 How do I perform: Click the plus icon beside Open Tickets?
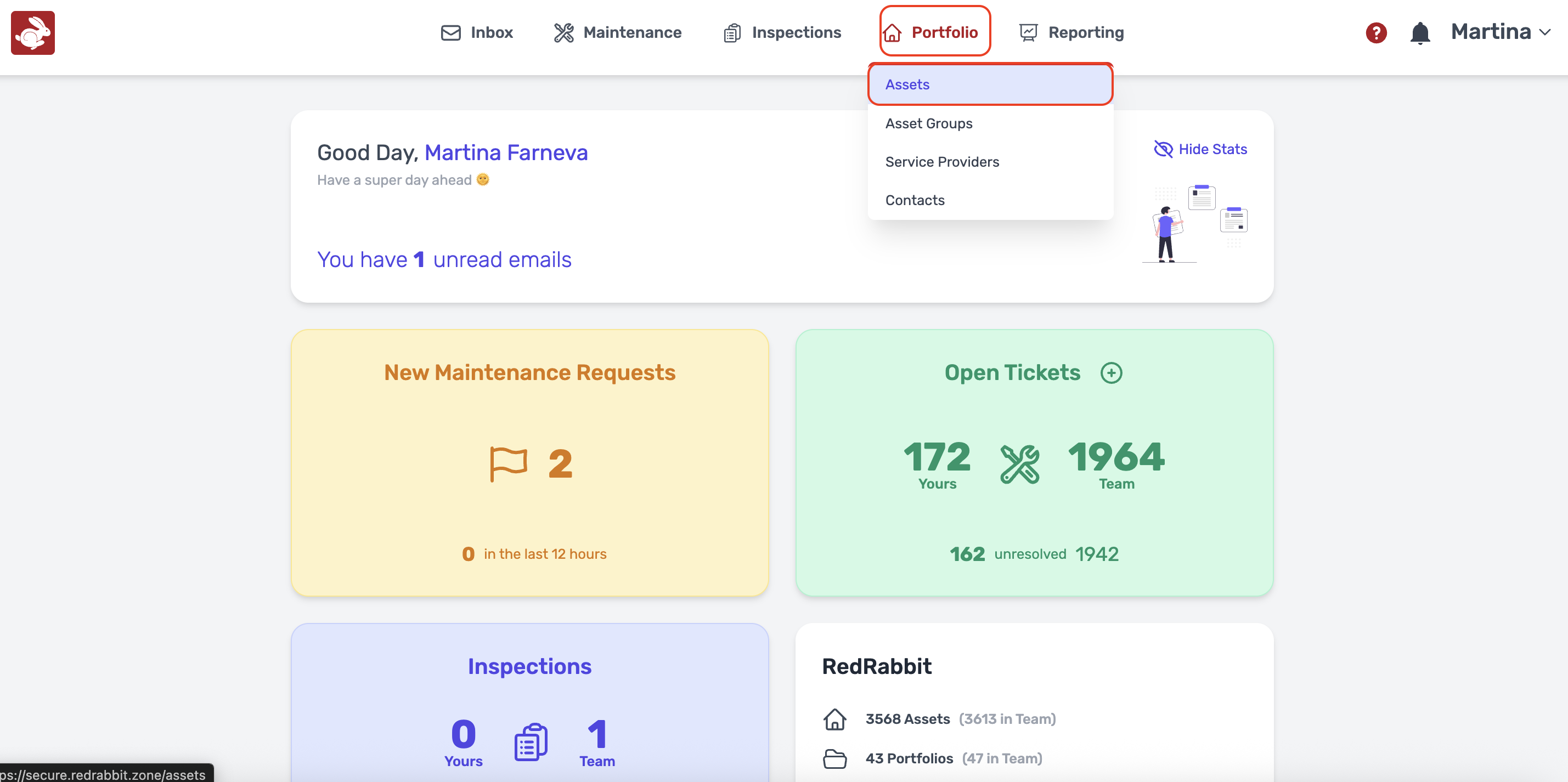coord(1111,372)
